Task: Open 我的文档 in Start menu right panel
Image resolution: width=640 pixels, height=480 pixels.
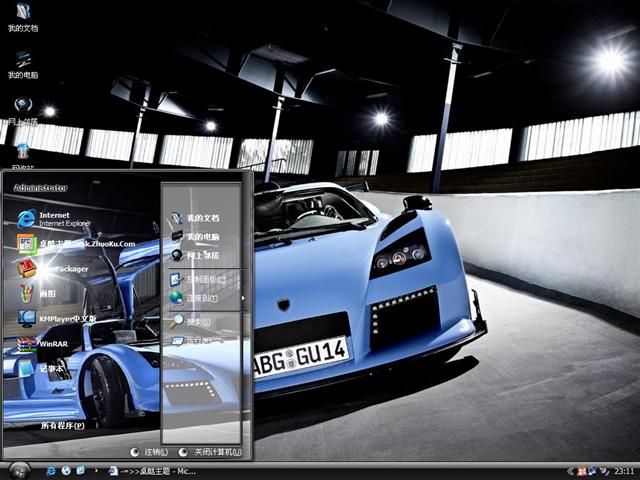Action: pyautogui.click(x=201, y=217)
